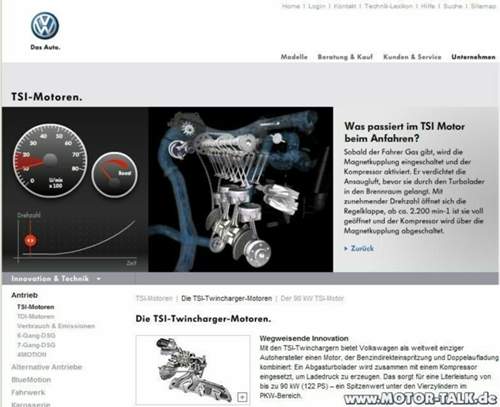Open the Login link
The height and width of the screenshot is (407, 500).
click(317, 6)
